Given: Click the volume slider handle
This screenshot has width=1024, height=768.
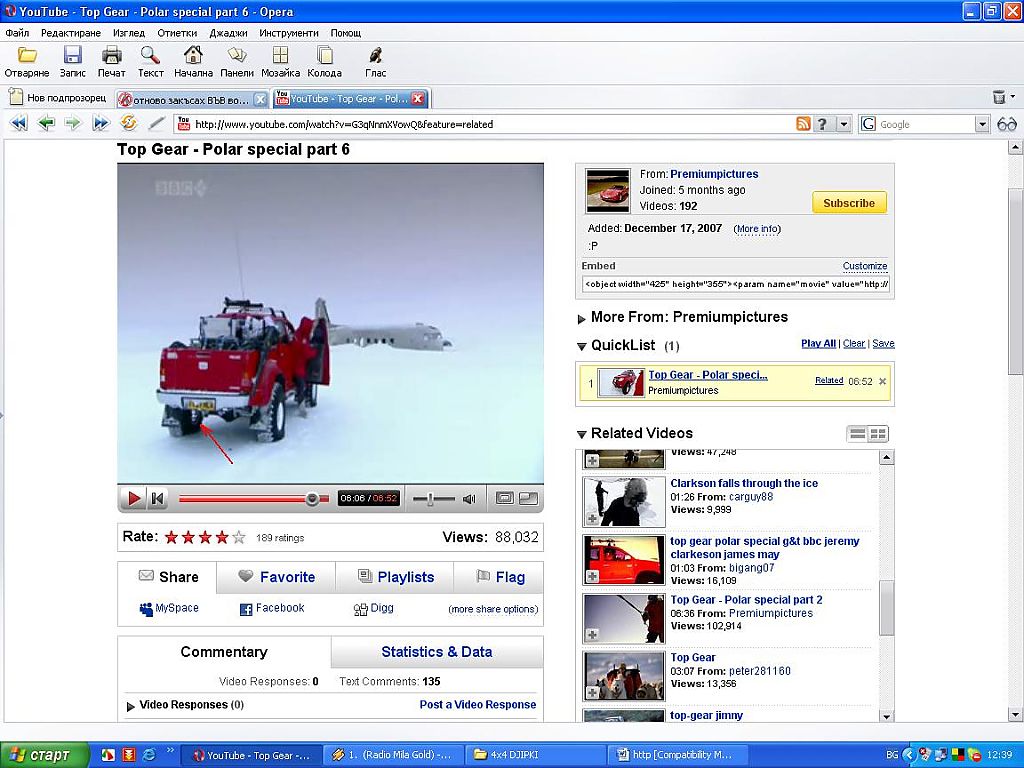Looking at the screenshot, I should click(430, 499).
